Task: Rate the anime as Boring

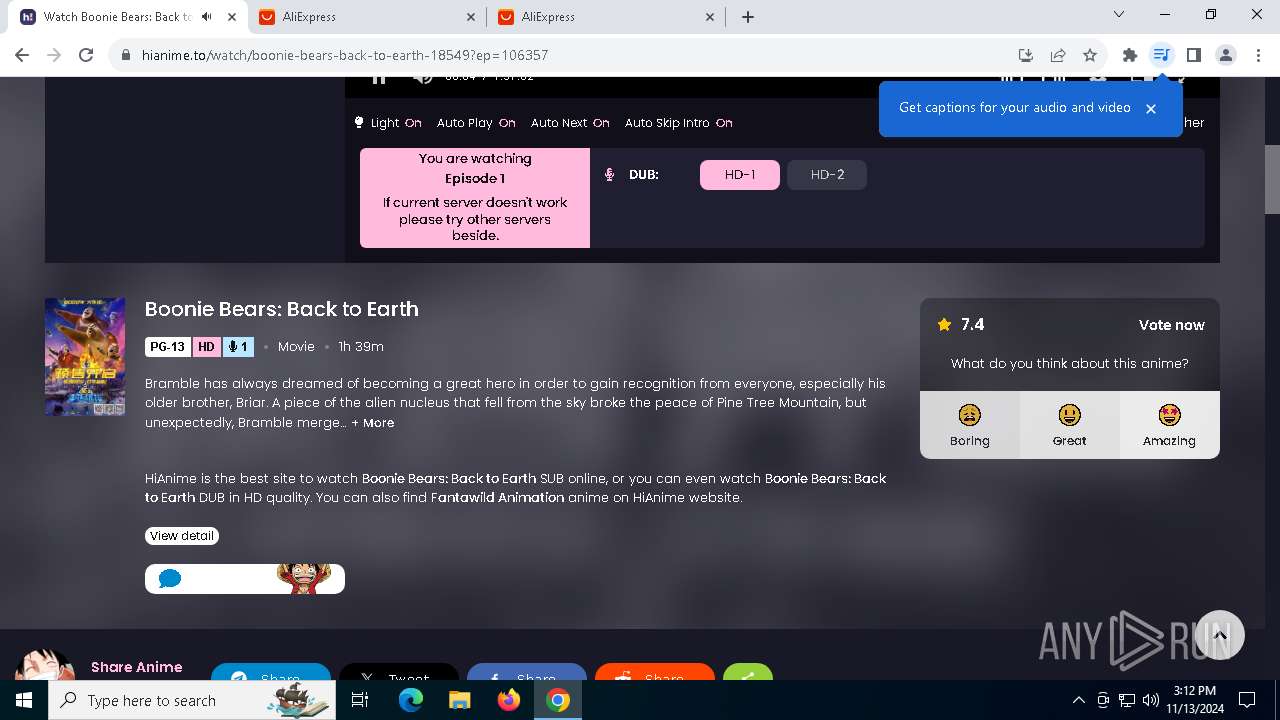Action: (970, 425)
